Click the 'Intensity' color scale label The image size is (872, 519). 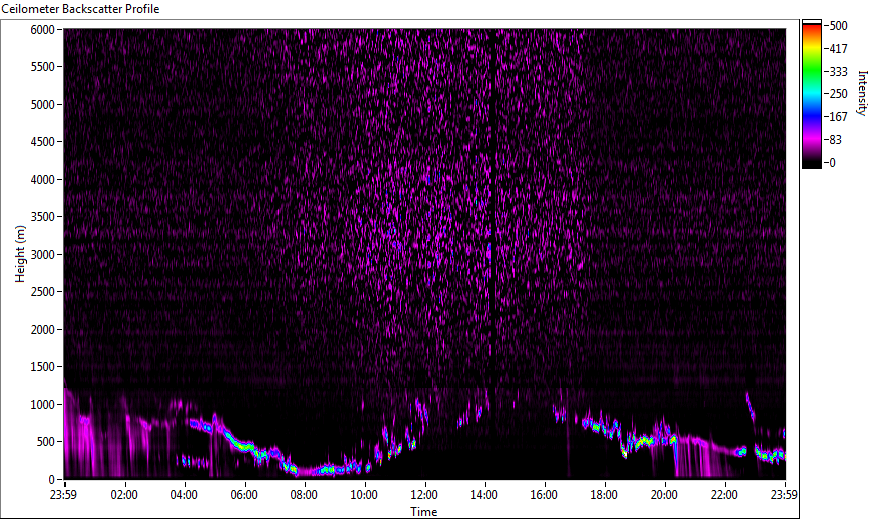(x=863, y=93)
